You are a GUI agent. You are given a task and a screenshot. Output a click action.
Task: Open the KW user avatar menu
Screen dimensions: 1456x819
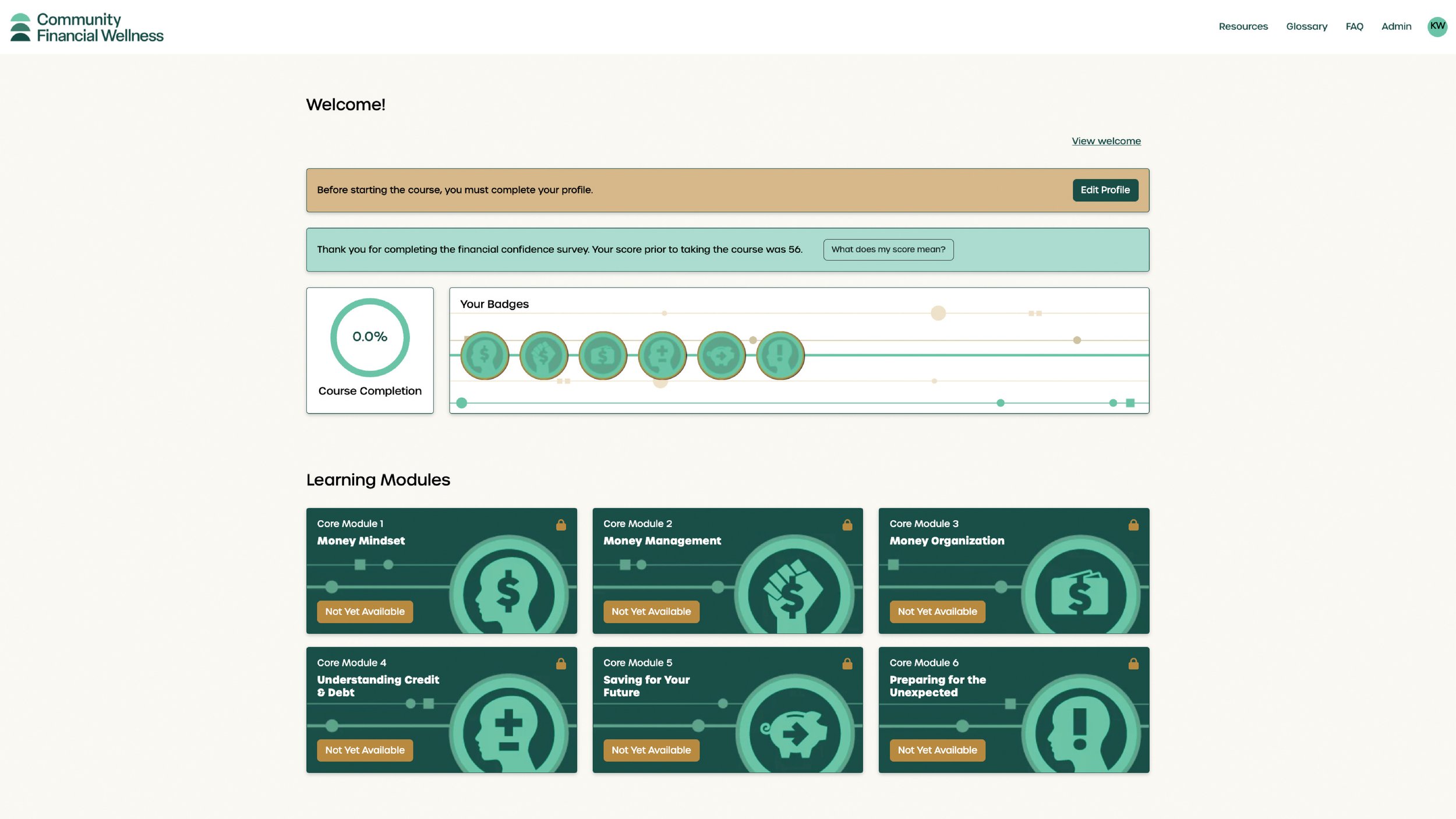[1437, 26]
